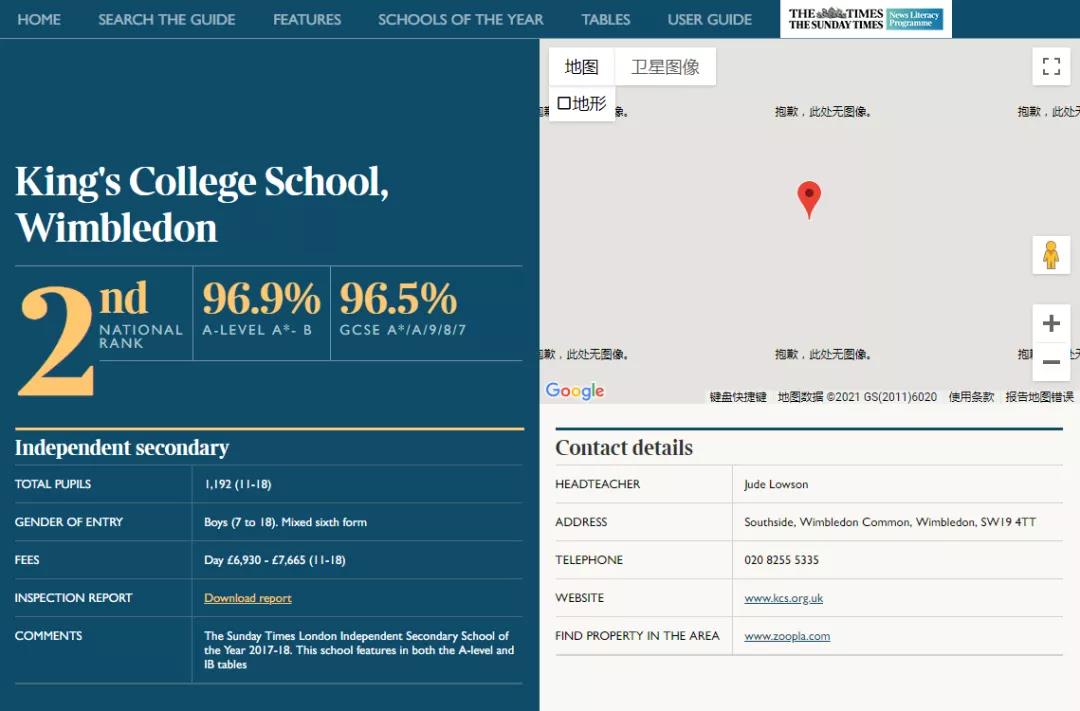Open the www.zoopla.com property link
Image resolution: width=1080 pixels, height=711 pixels.
coord(787,636)
